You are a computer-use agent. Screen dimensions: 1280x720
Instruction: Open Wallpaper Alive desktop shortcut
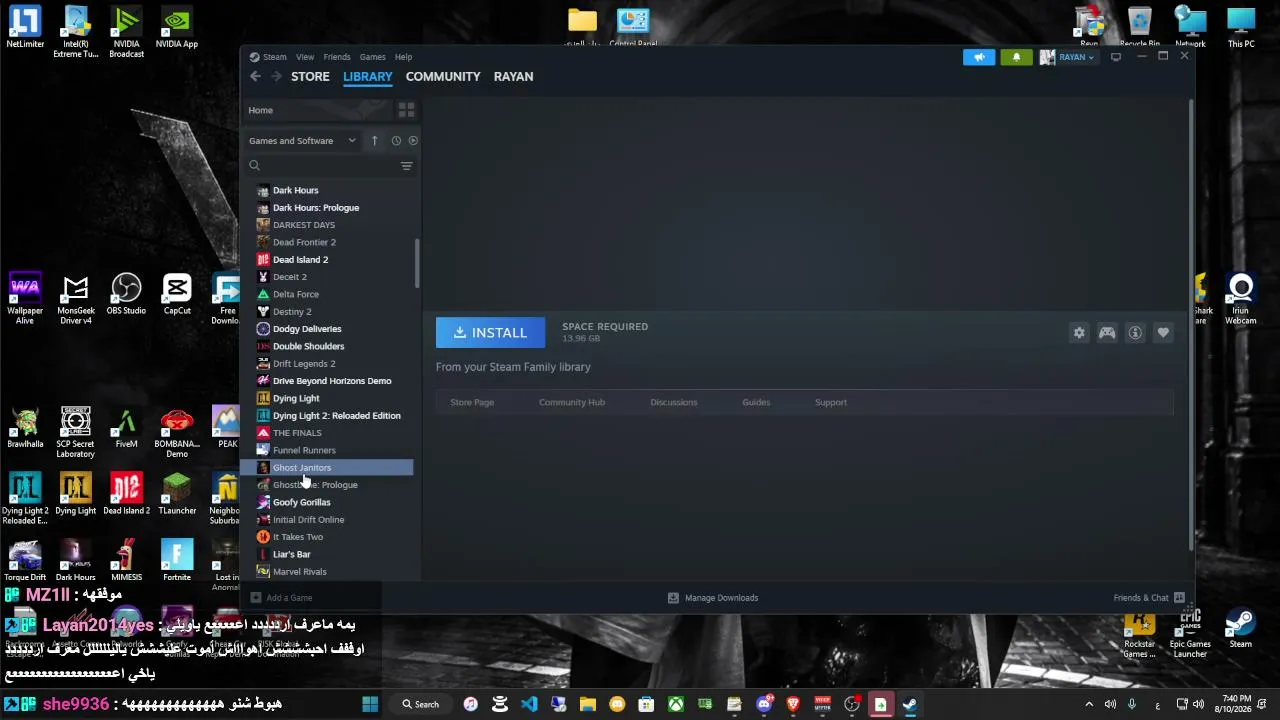pyautogui.click(x=25, y=298)
